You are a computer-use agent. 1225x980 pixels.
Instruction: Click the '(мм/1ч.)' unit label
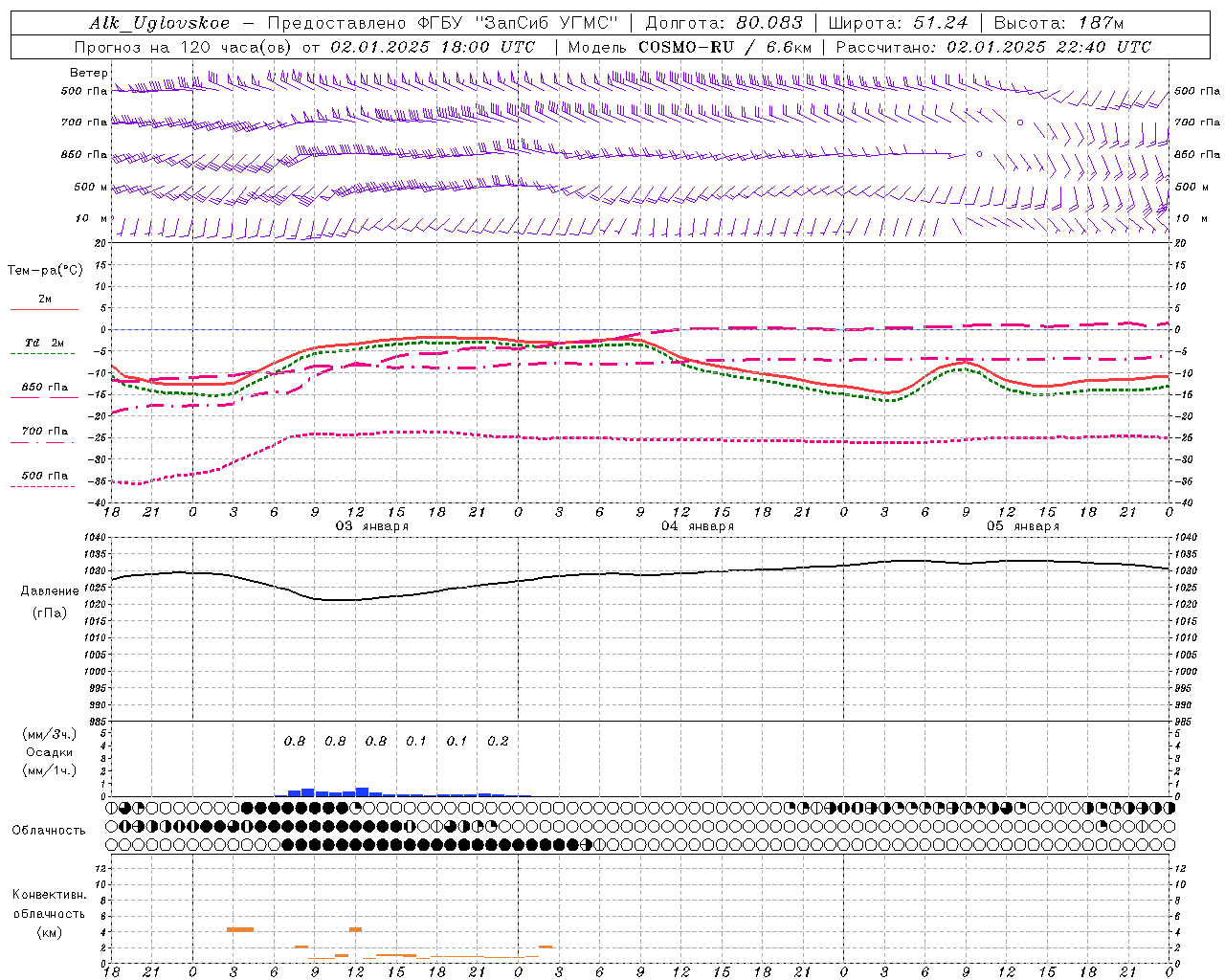(x=49, y=770)
